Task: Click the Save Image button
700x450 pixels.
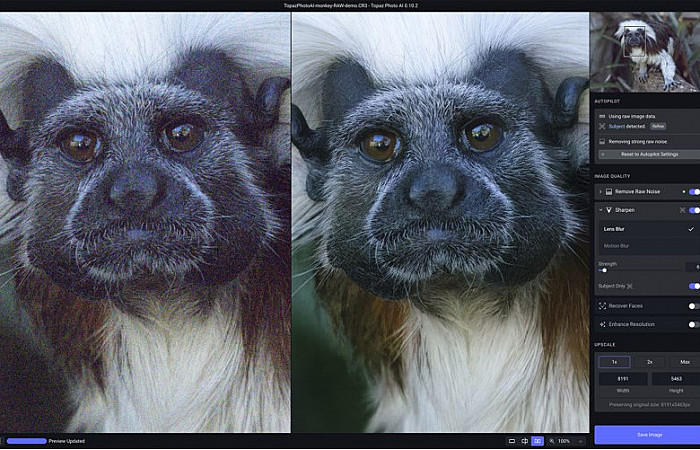Action: [x=647, y=434]
